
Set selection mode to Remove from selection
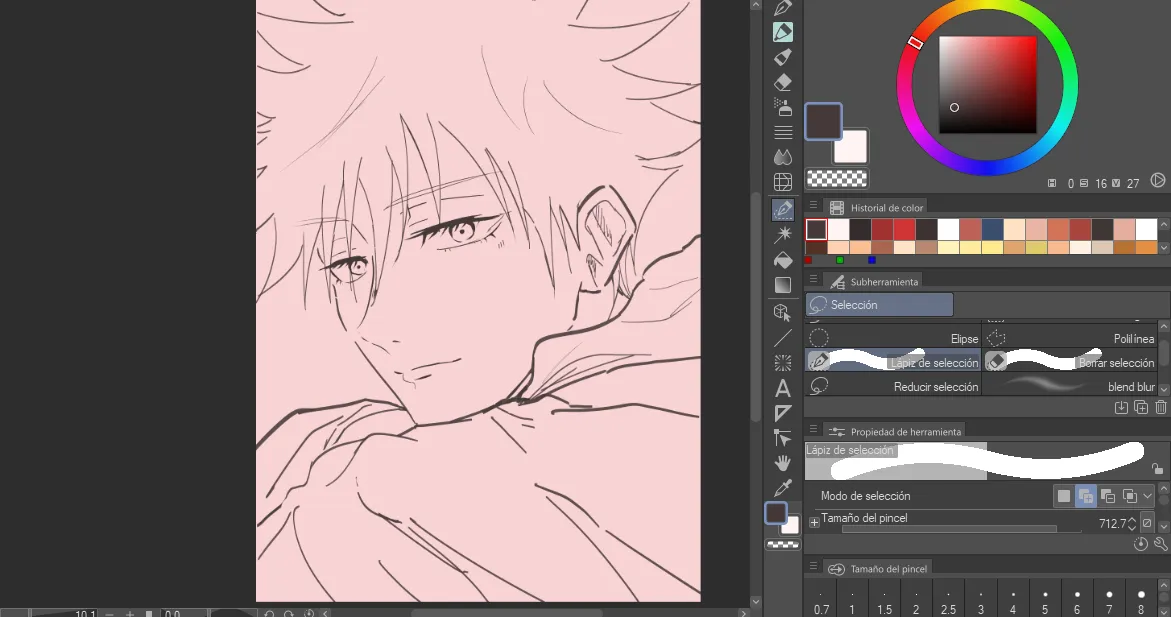pyautogui.click(x=1108, y=496)
